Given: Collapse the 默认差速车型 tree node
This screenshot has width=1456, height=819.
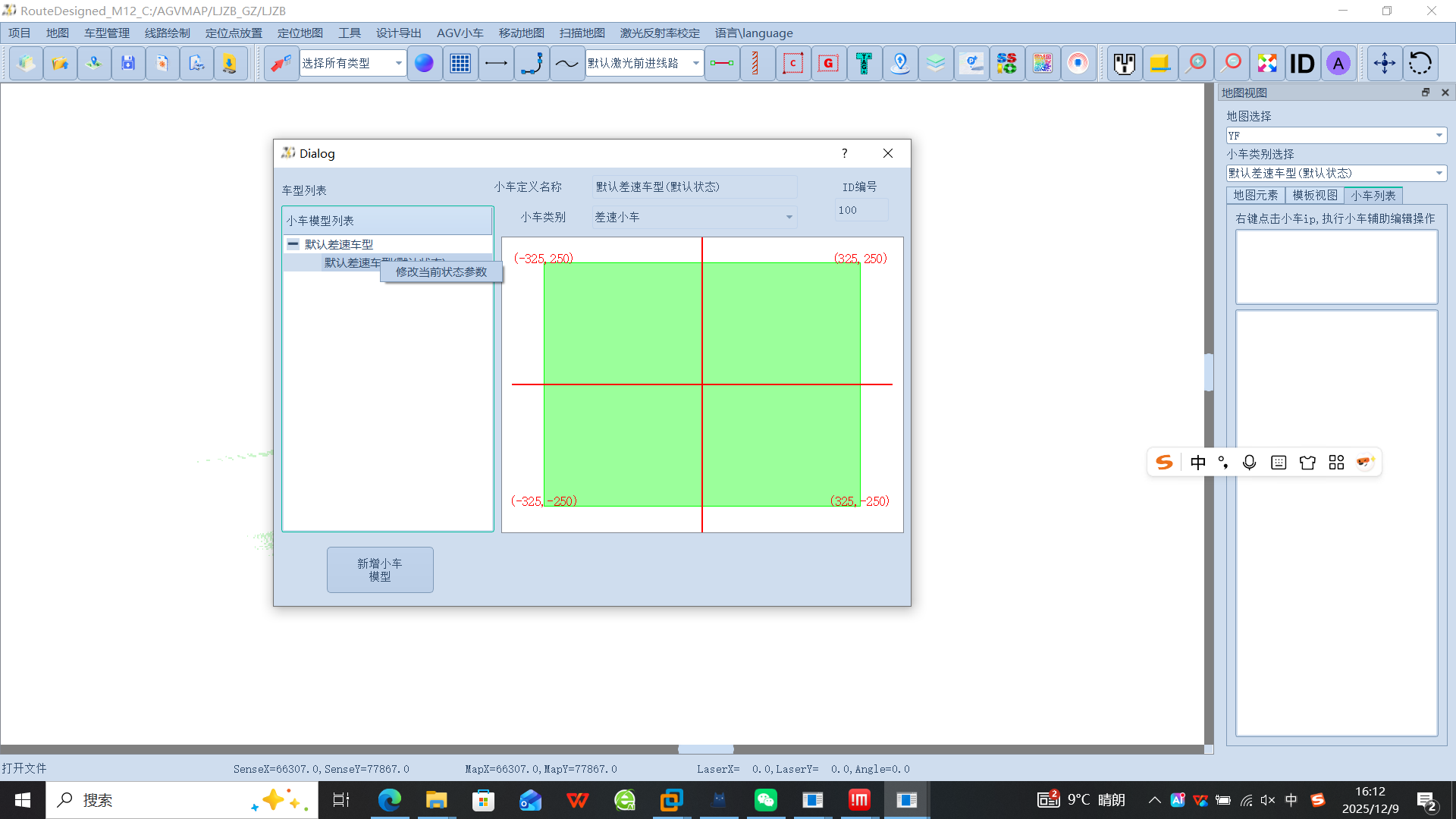Looking at the screenshot, I should point(293,244).
